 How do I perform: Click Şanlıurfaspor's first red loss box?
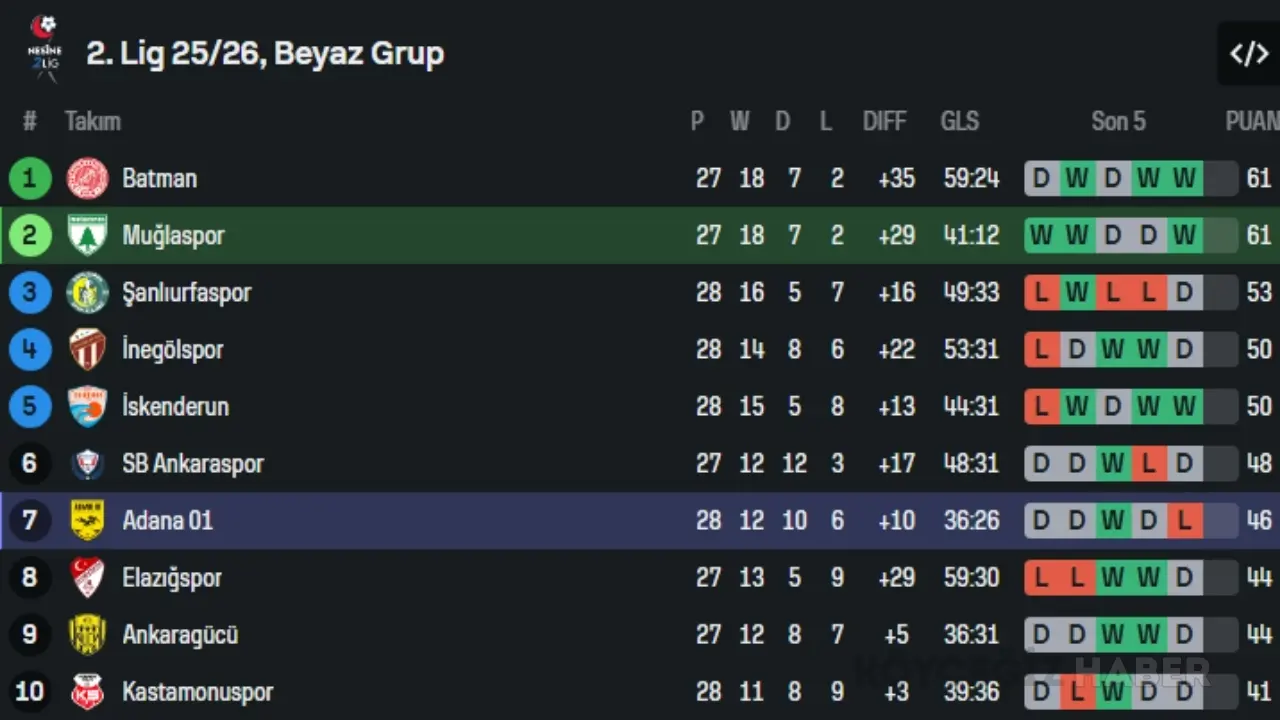tap(1042, 292)
